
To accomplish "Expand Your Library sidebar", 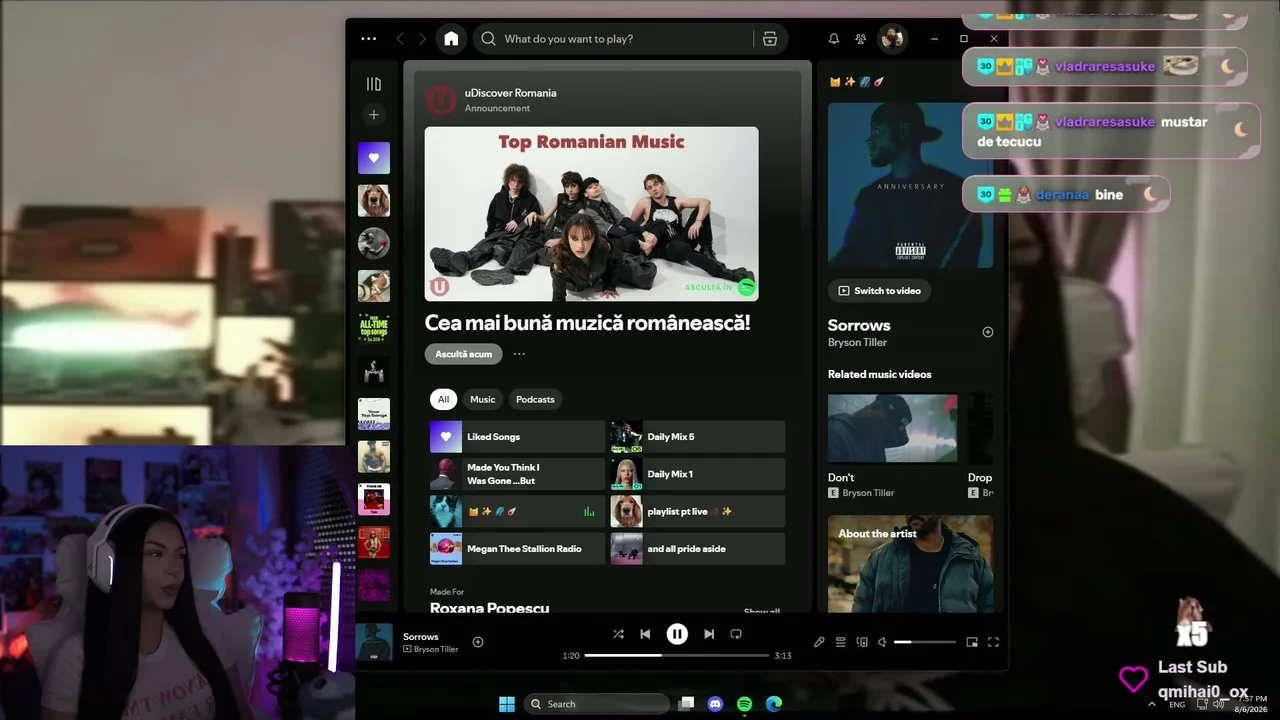I will (x=374, y=85).
